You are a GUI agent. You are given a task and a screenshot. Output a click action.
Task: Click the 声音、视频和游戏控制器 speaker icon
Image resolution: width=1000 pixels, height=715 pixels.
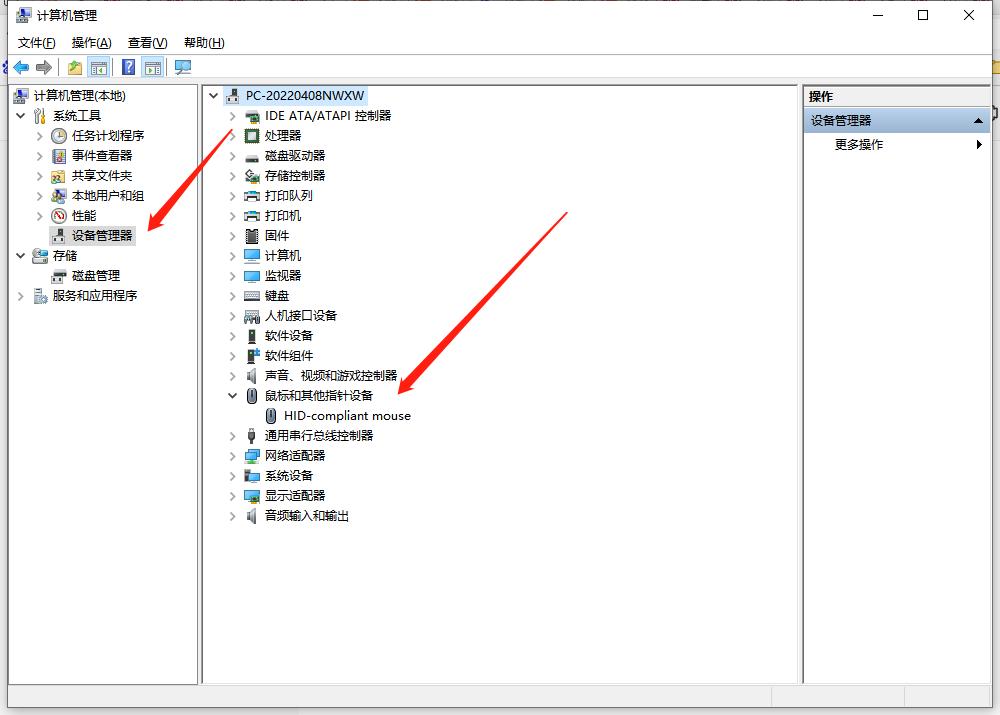[x=252, y=376]
